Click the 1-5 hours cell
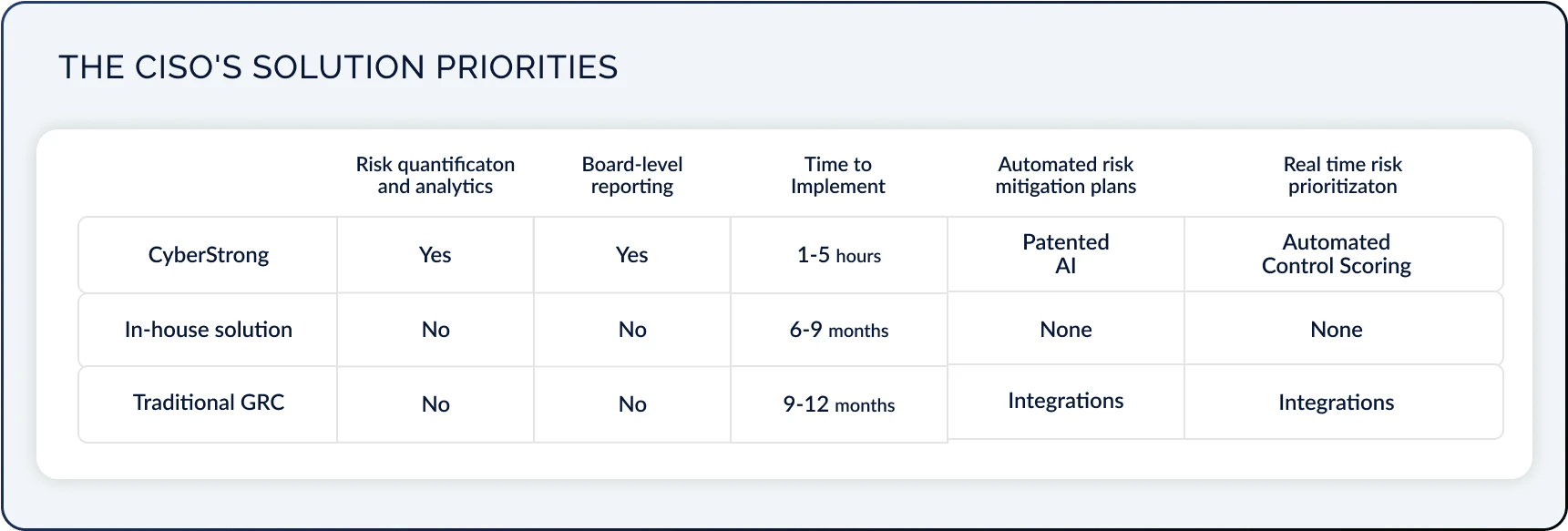The image size is (1568, 531). pyautogui.click(x=839, y=255)
